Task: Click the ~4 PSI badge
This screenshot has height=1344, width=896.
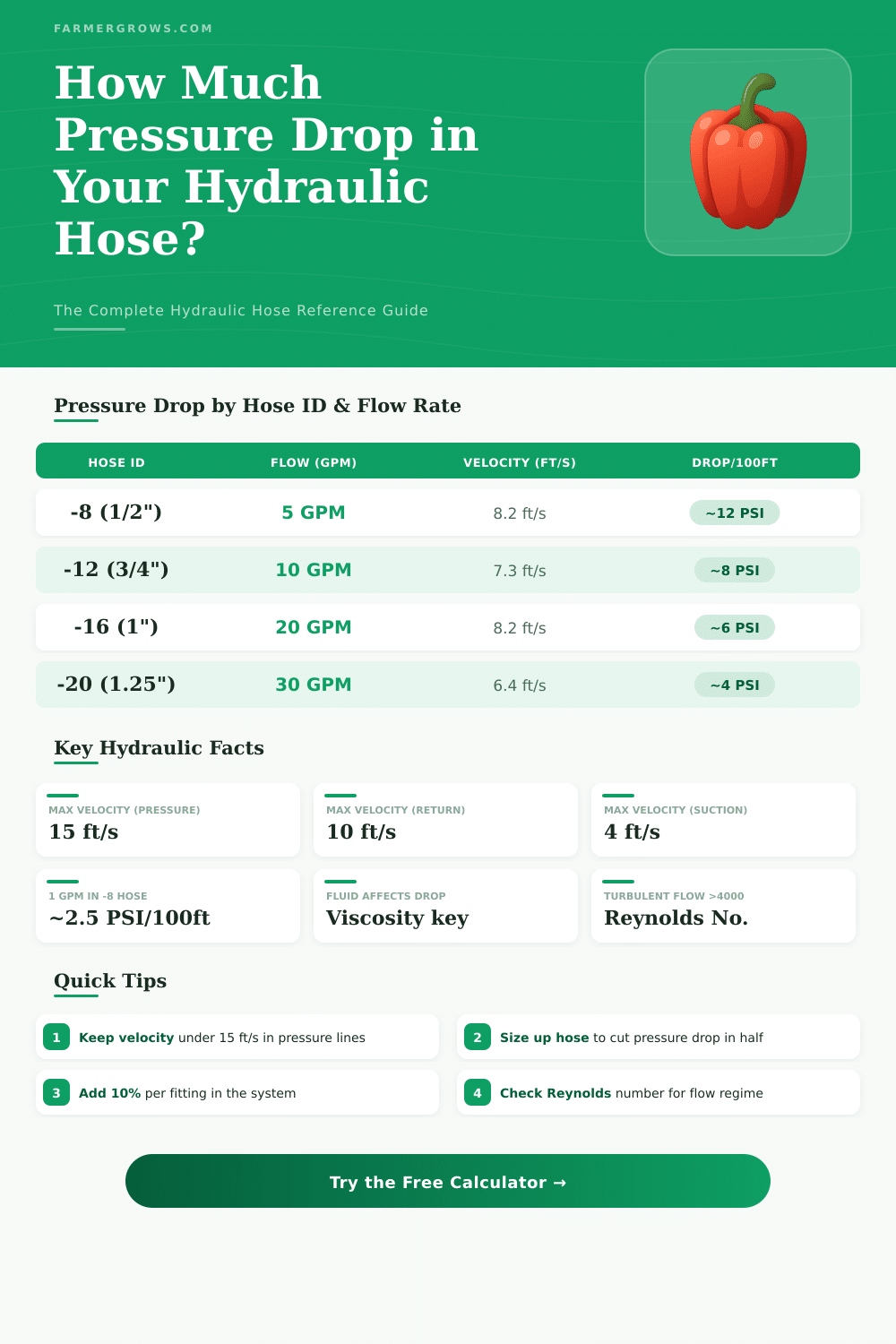Action: point(735,685)
